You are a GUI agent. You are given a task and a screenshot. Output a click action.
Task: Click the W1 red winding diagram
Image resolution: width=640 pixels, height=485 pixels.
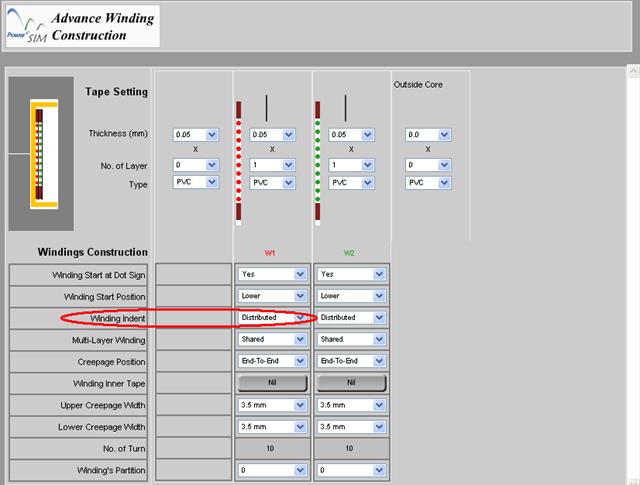tap(239, 160)
